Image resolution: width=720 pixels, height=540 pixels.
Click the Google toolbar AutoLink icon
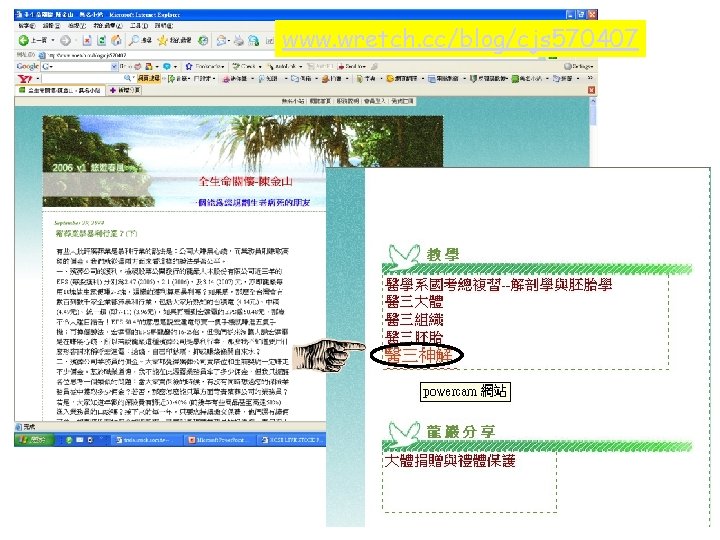[x=270, y=67]
